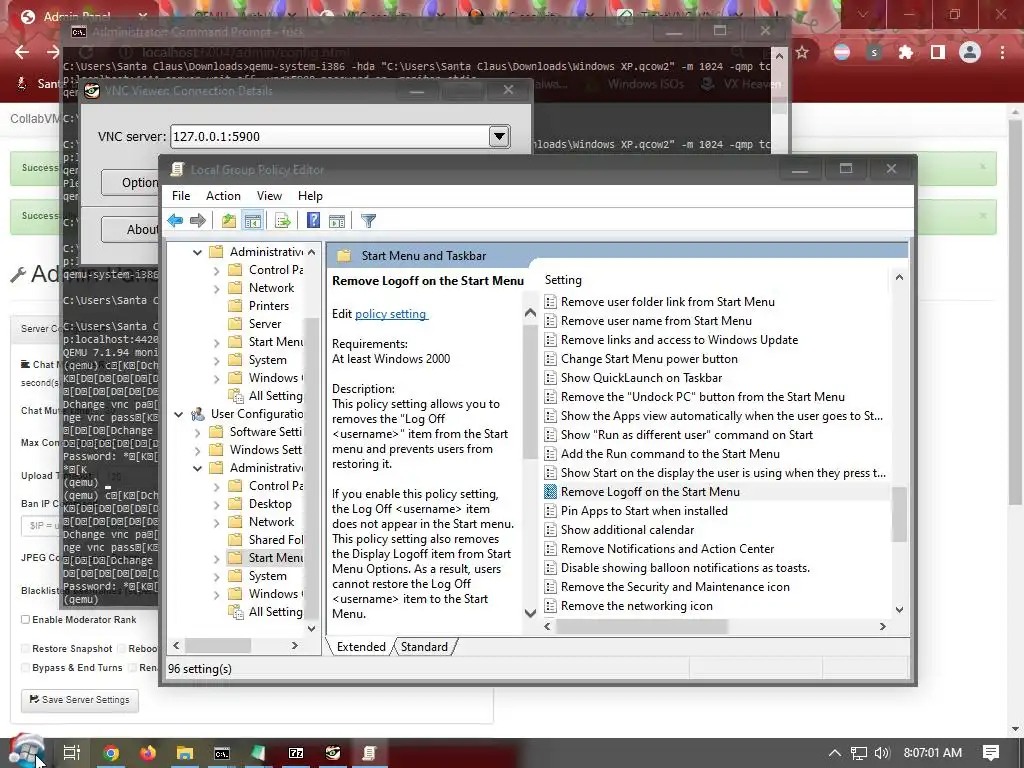This screenshot has width=1024, height=768.
Task: Collapse the User Configuration tree node
Action: pyautogui.click(x=178, y=414)
